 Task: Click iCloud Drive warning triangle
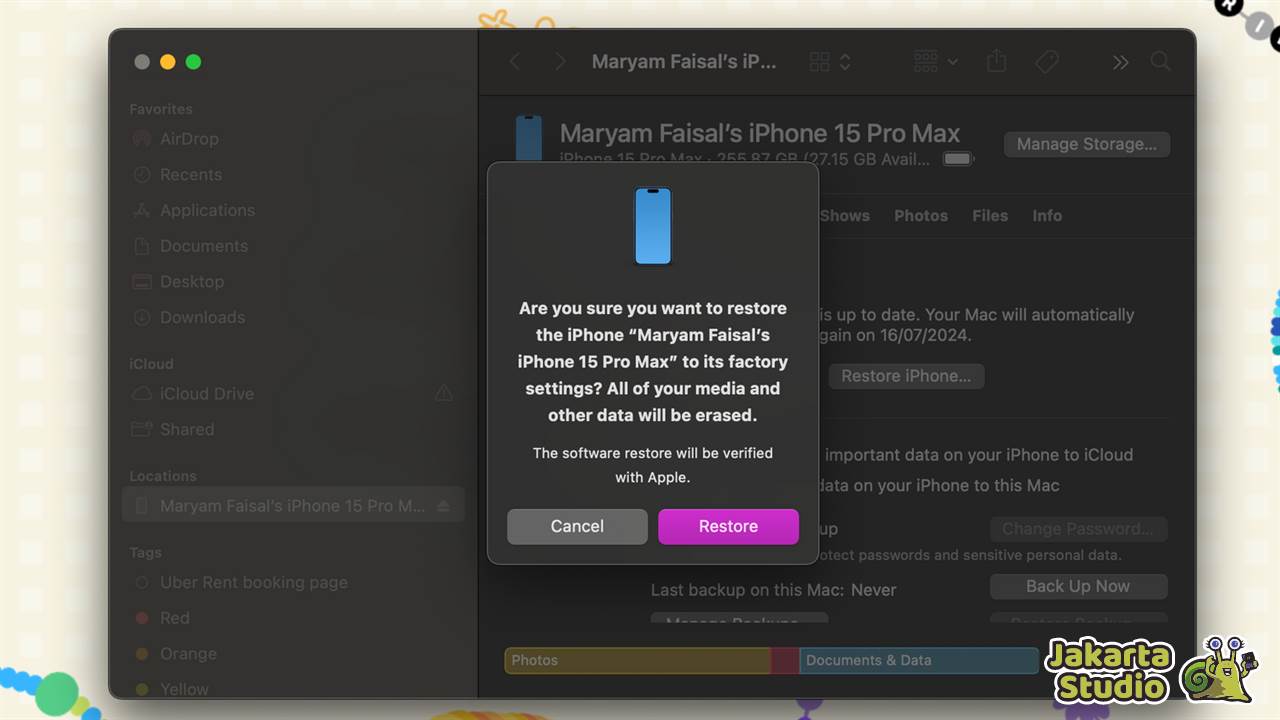[x=444, y=394]
